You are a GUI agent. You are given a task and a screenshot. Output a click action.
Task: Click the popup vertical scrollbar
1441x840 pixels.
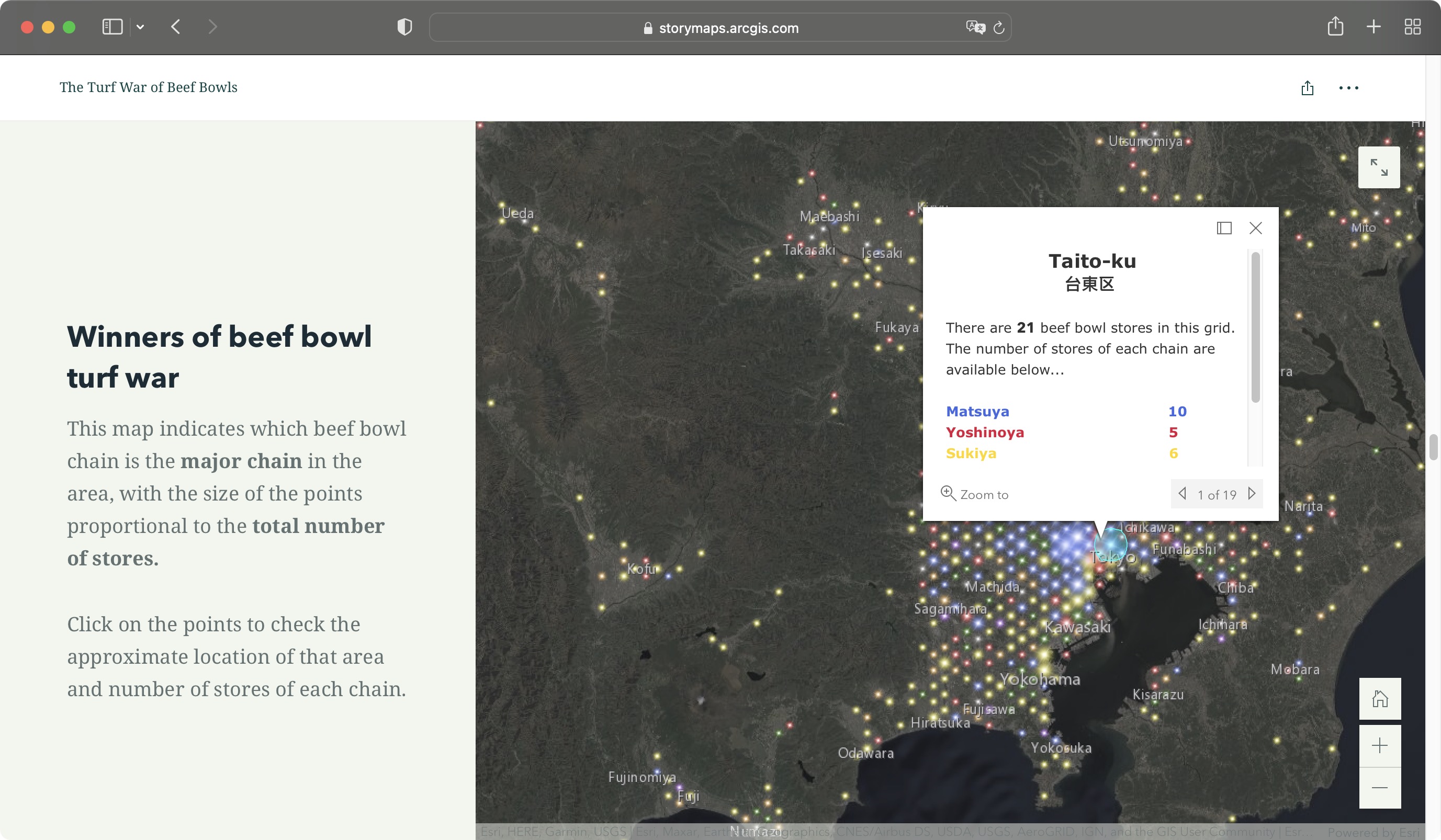(1255, 327)
